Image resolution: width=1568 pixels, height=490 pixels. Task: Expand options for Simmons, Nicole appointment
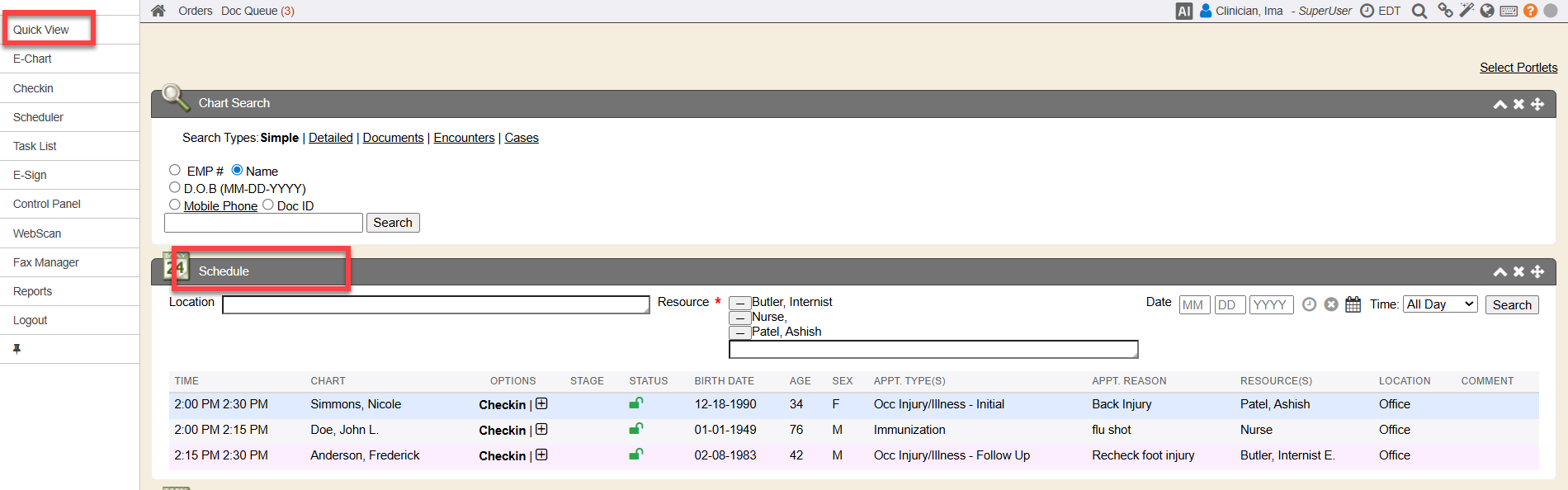(x=541, y=404)
